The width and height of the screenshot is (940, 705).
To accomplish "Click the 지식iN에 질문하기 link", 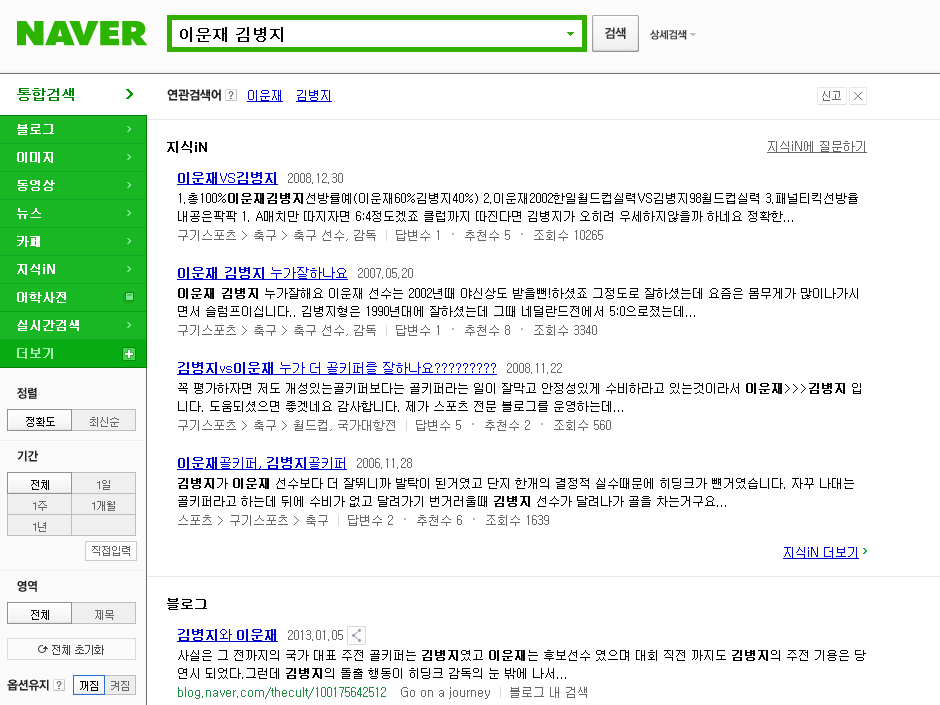I will pos(817,146).
